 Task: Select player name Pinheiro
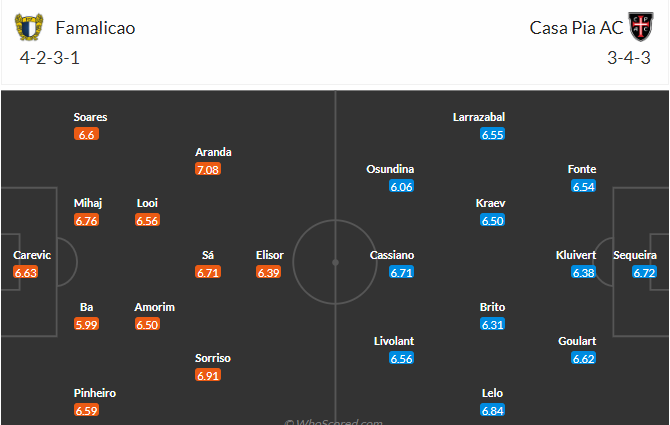tap(95, 393)
